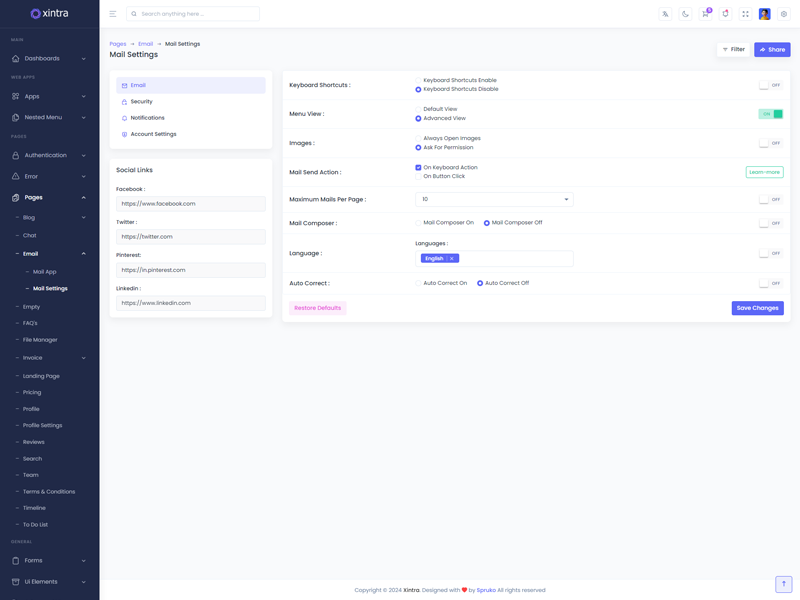The width and height of the screenshot is (800, 600).
Task: Select the Mail Composer On radio button
Action: pyautogui.click(x=418, y=223)
